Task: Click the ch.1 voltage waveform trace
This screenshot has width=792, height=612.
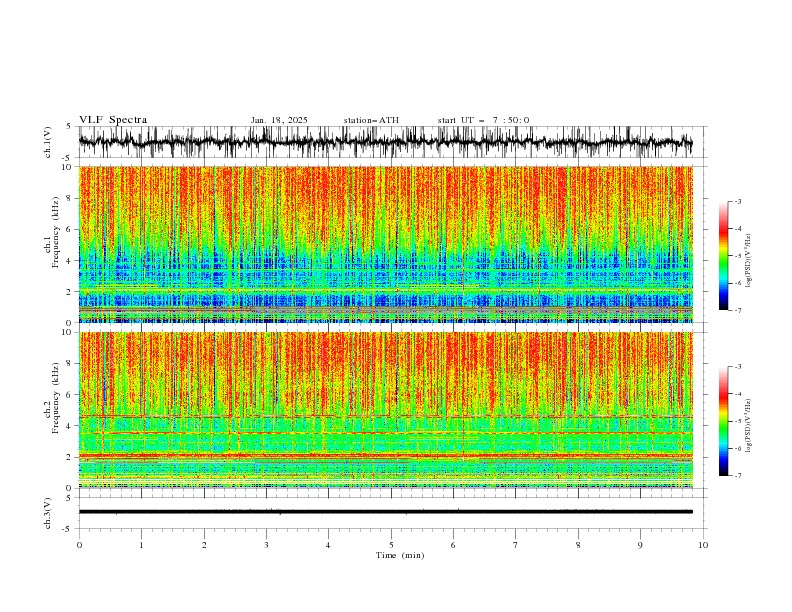Action: click(385, 142)
